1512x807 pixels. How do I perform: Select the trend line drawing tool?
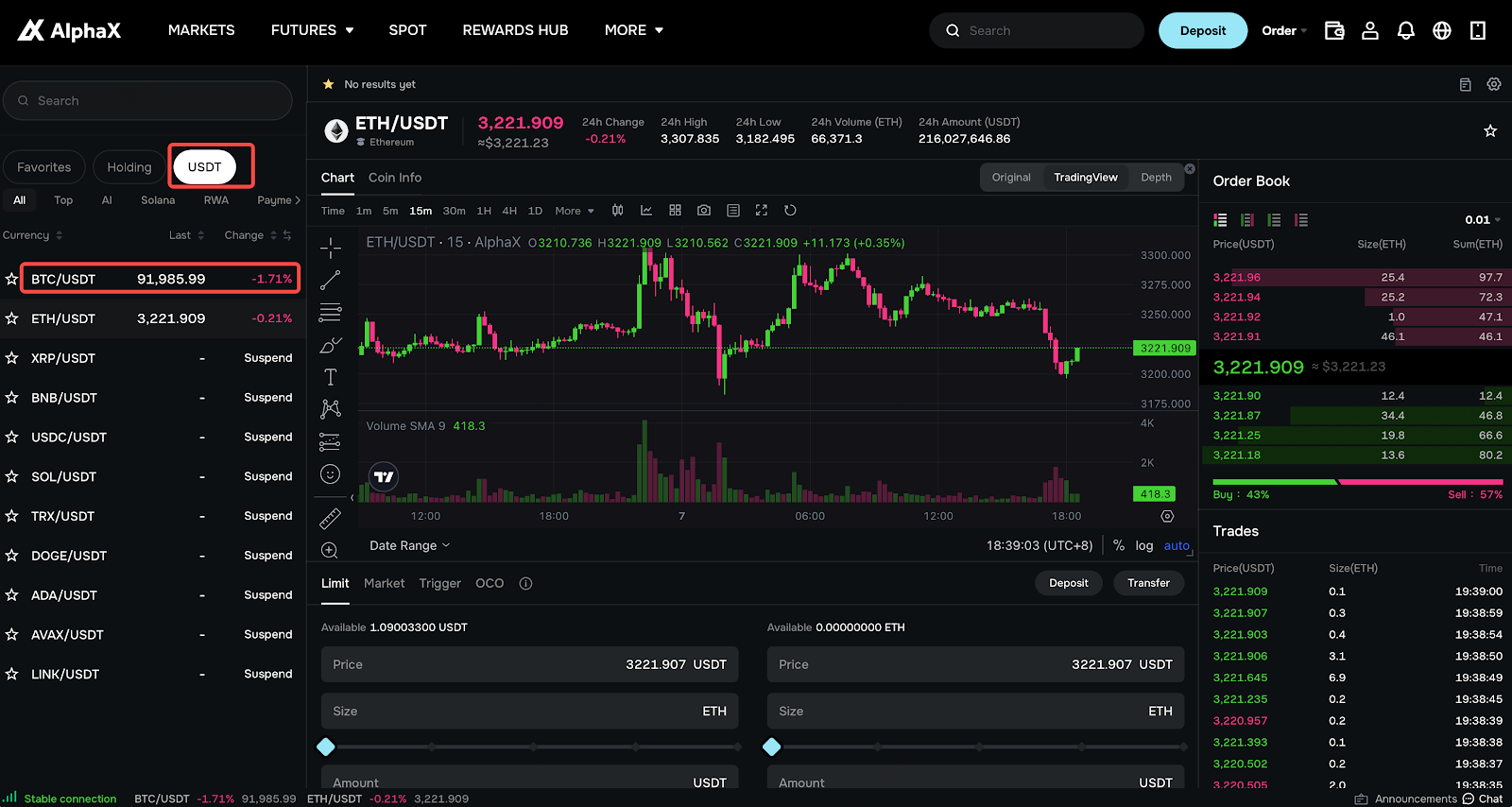point(330,281)
